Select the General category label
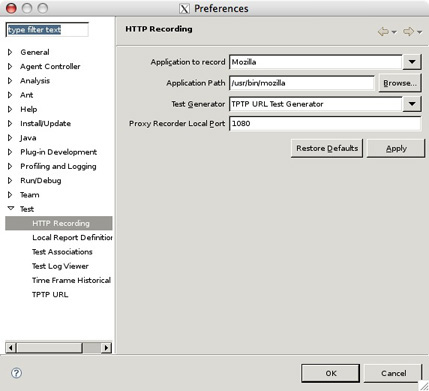This screenshot has height=391, width=429. [x=35, y=52]
